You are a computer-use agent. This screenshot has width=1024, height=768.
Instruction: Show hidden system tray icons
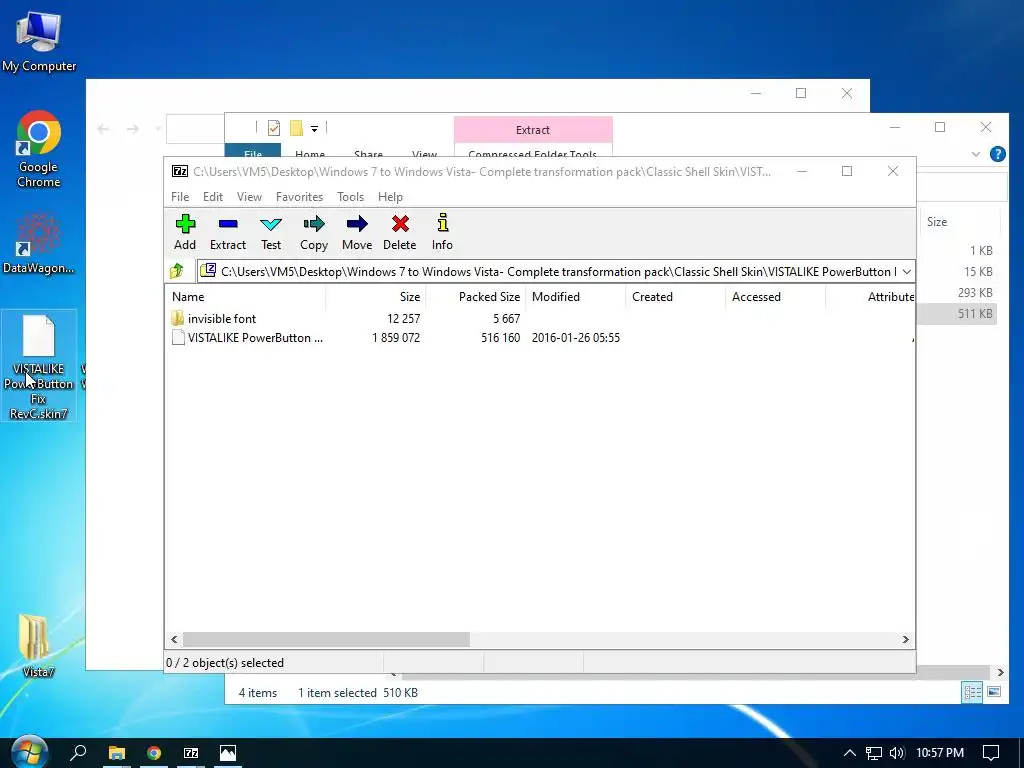click(850, 753)
